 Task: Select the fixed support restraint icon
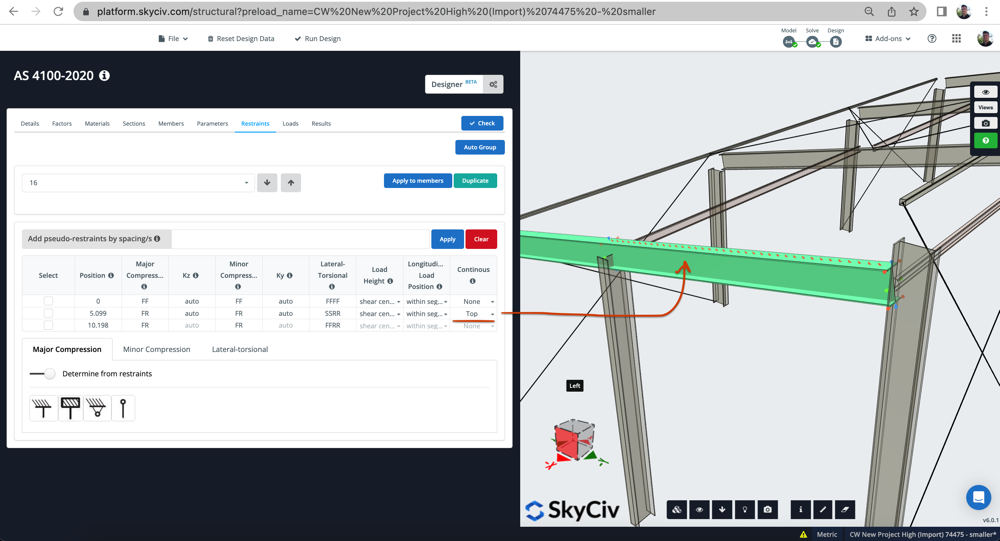pos(43,408)
